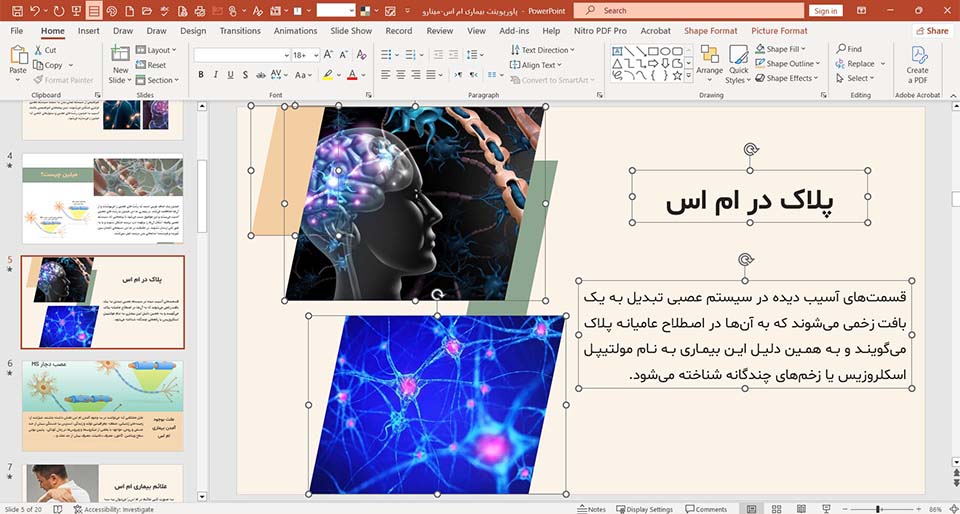Toggle underline formatting
Image resolution: width=960 pixels, height=514 pixels.
pos(230,75)
